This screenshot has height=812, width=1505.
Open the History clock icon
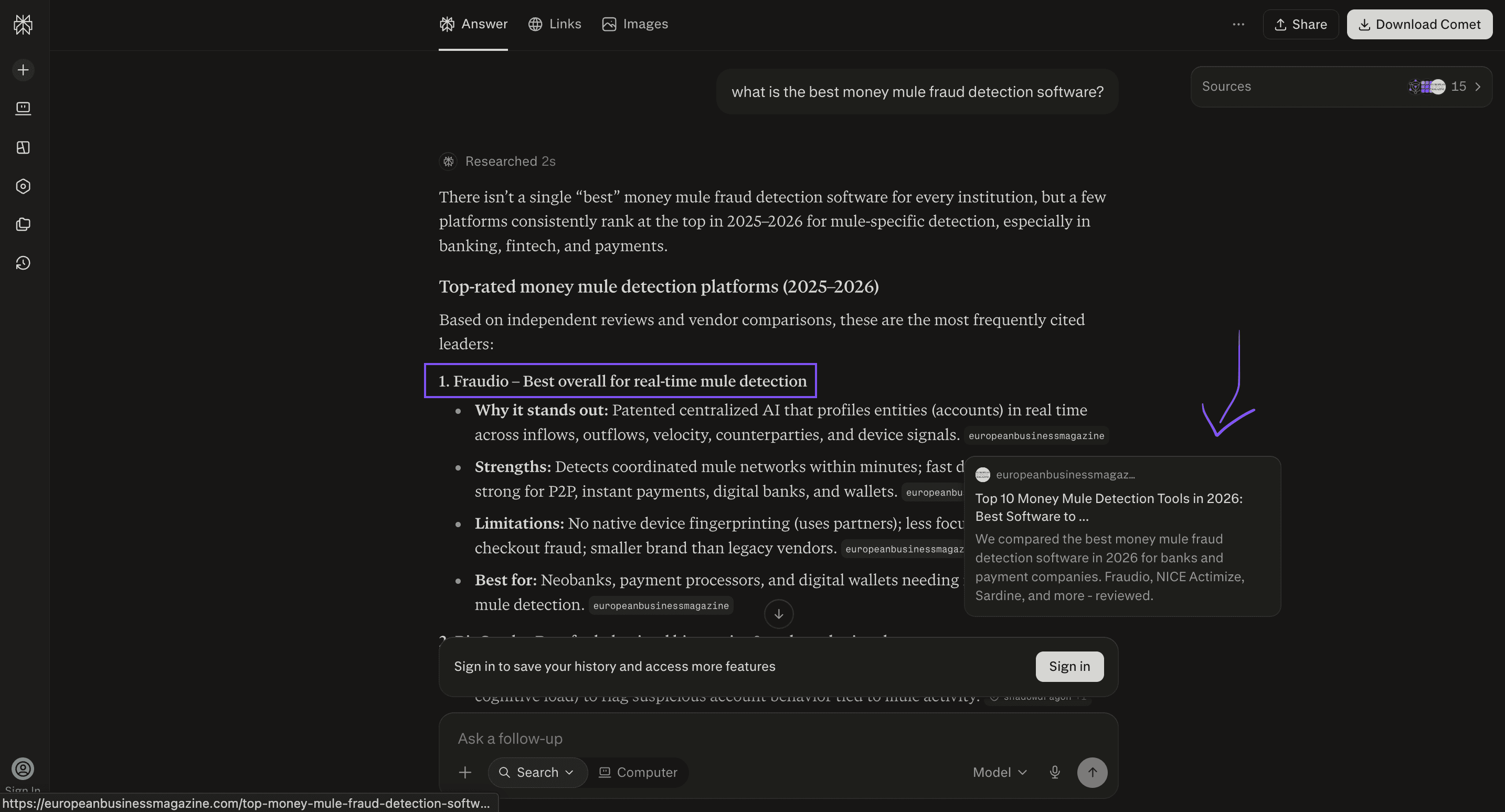(23, 263)
